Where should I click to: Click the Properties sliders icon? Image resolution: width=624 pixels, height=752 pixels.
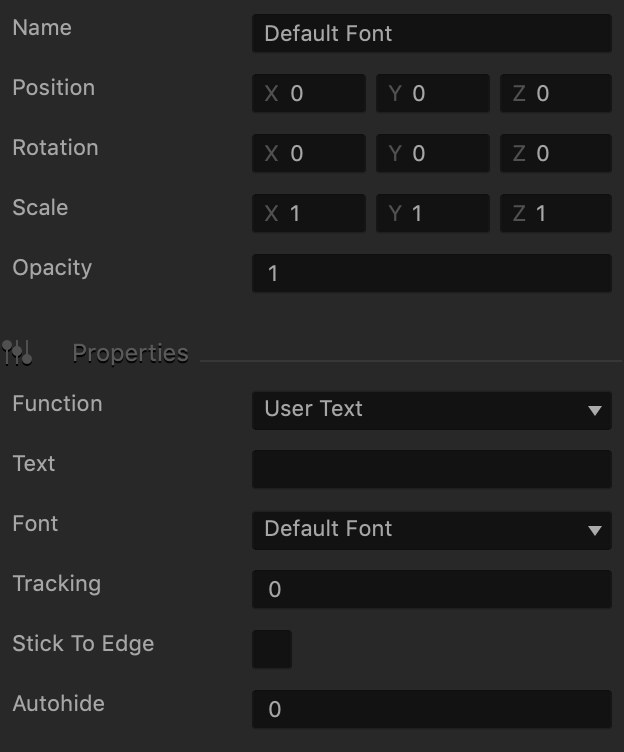coord(17,353)
